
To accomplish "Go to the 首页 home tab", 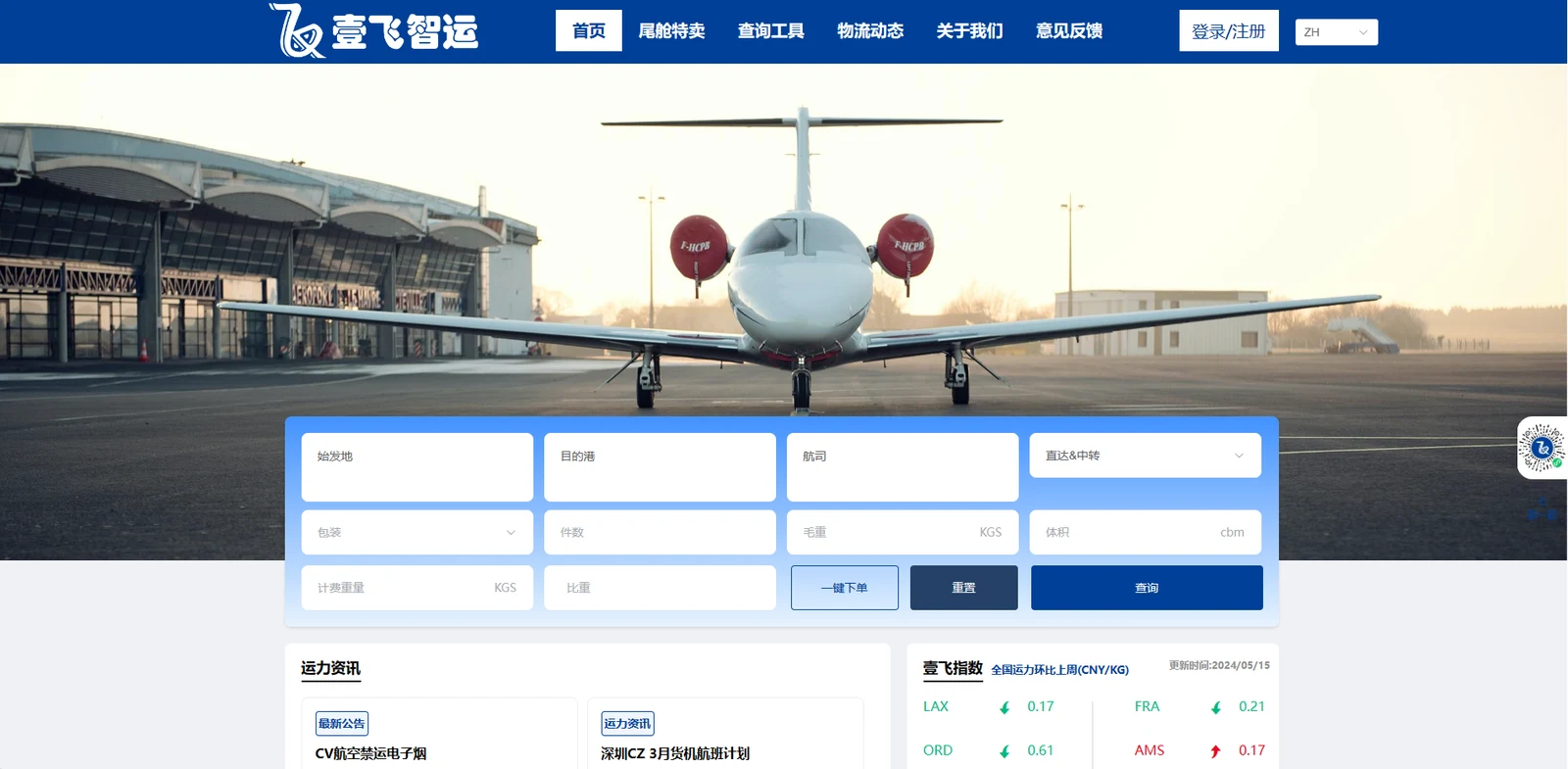I will coord(589,30).
